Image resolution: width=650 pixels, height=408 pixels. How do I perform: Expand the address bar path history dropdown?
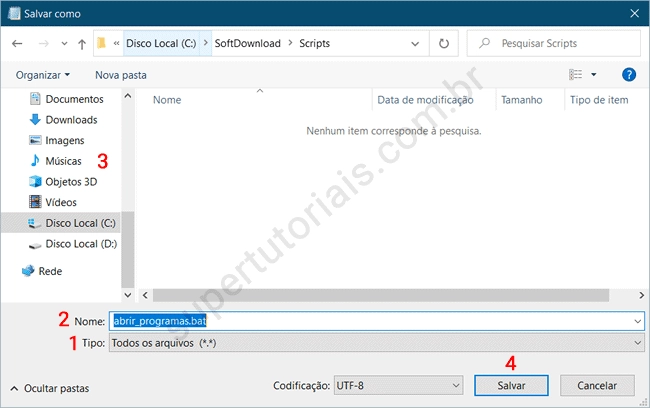tap(417, 44)
